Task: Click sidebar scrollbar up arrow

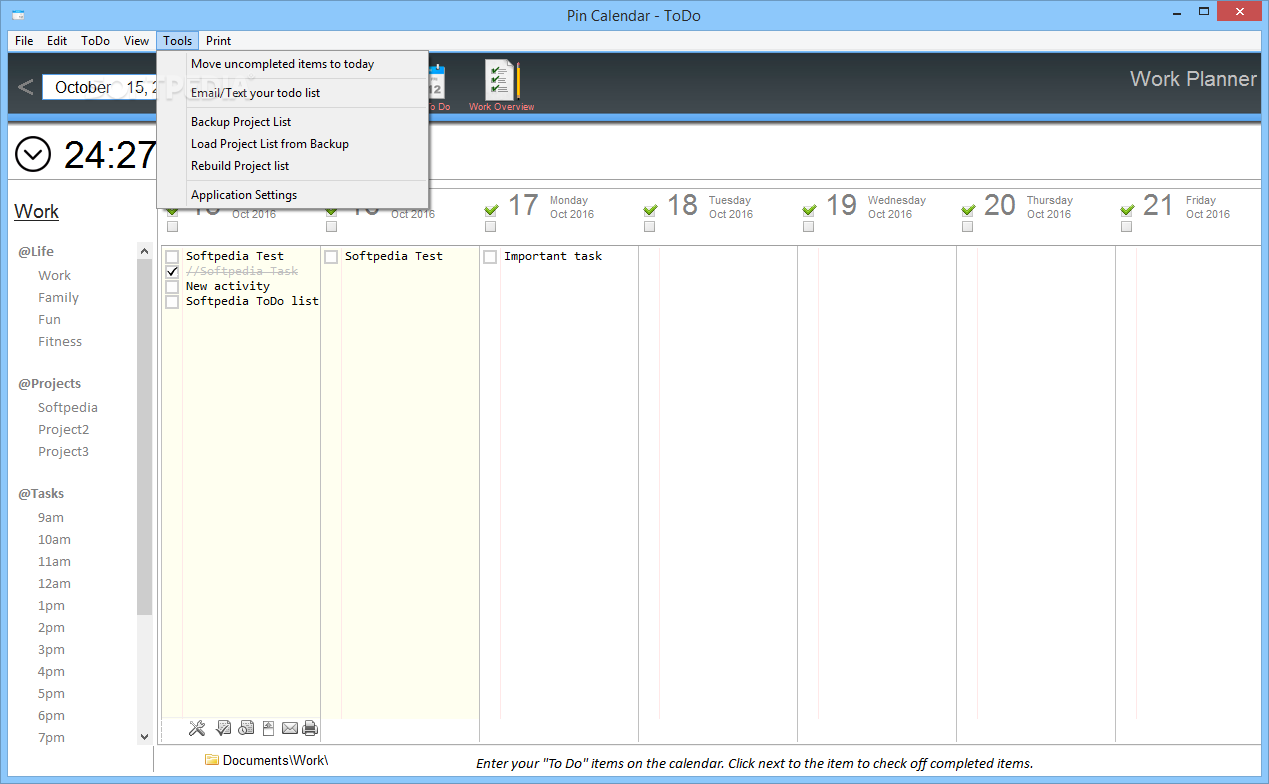Action: [144, 253]
